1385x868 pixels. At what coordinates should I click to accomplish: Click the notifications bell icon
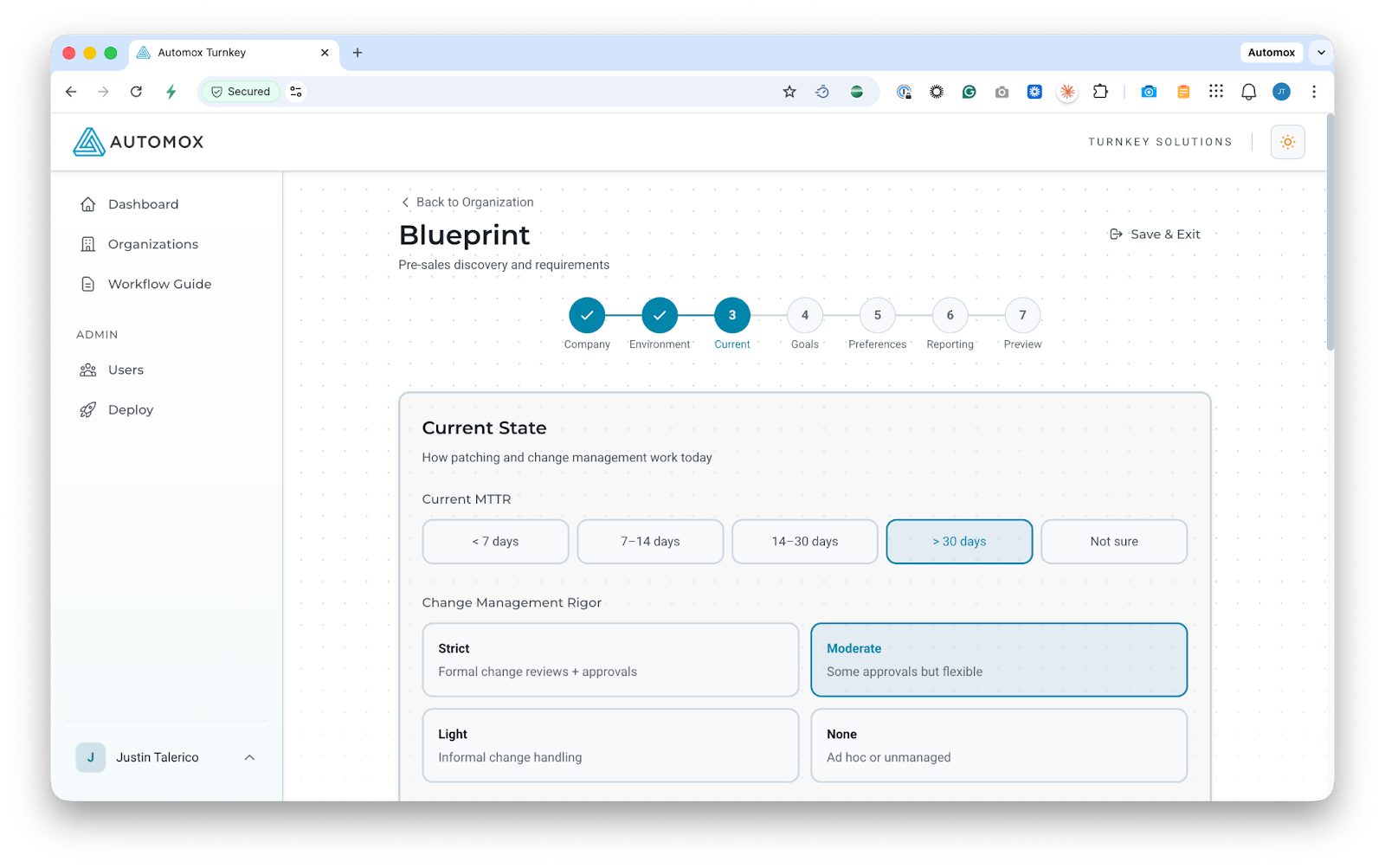[1248, 92]
